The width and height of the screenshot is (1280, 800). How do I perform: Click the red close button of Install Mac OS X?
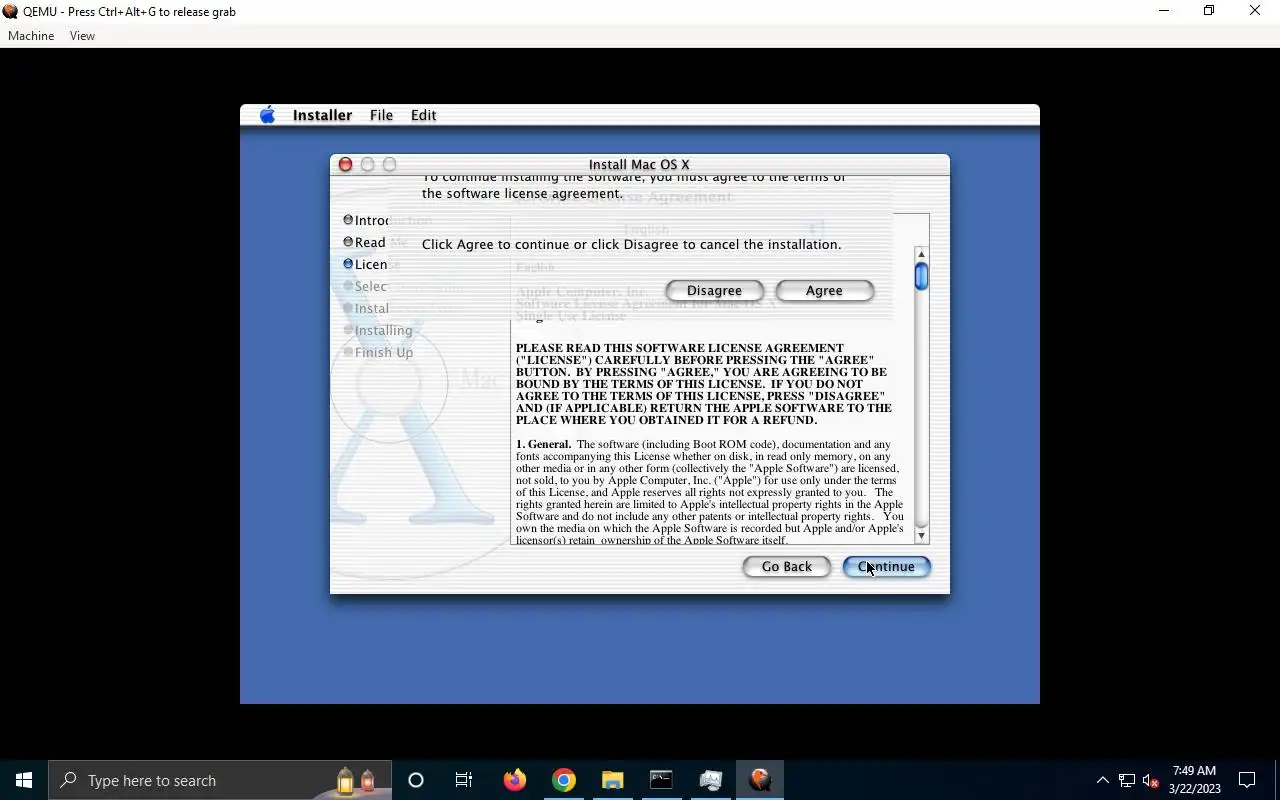[x=345, y=164]
